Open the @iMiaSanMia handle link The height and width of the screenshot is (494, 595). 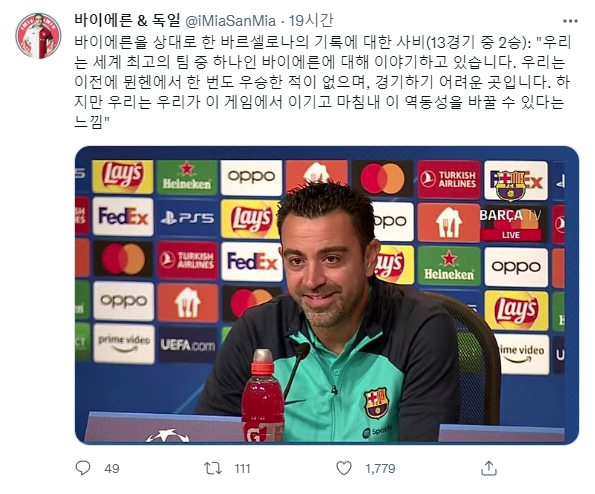pos(230,20)
